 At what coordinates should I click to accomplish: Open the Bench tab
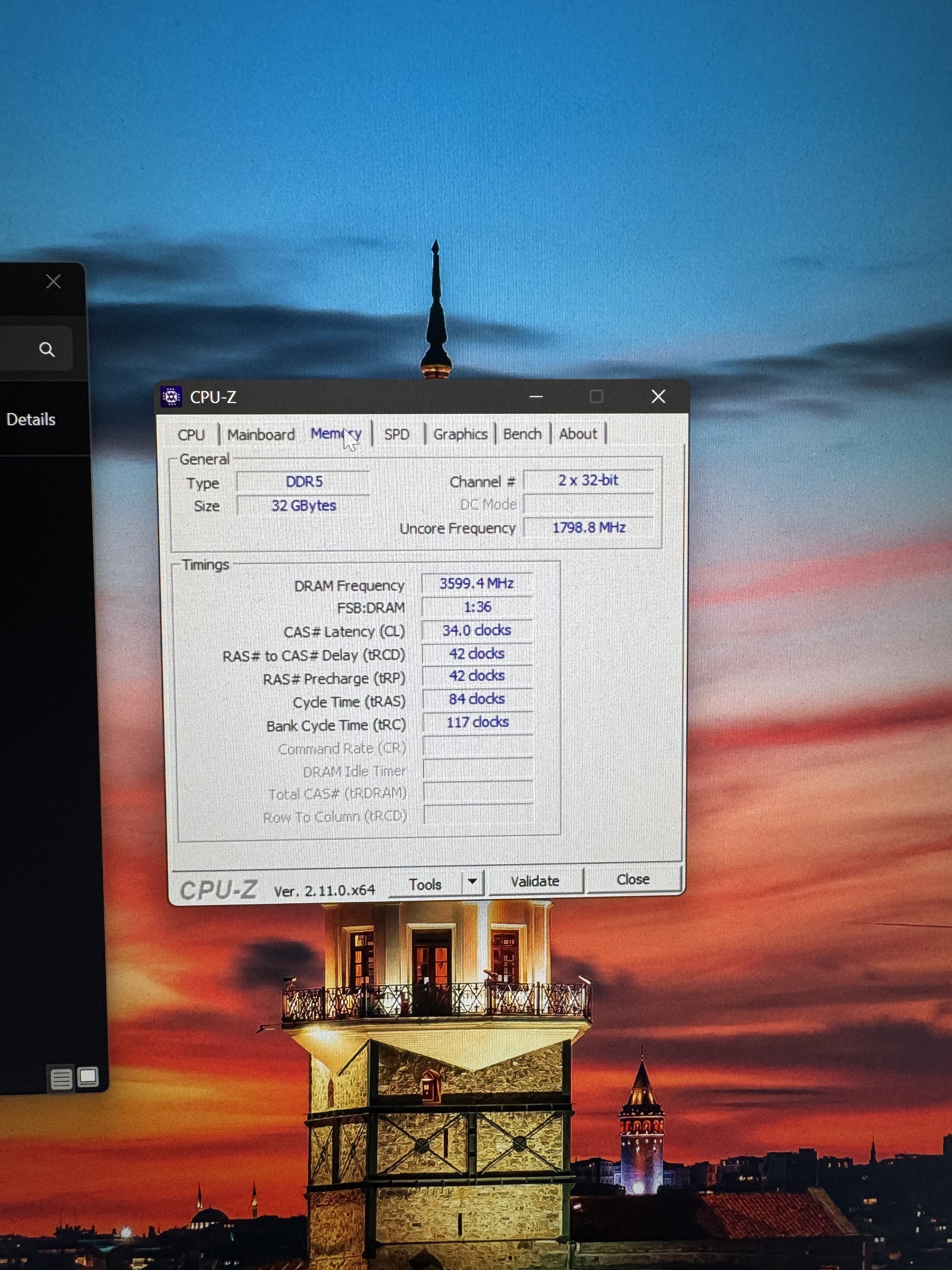click(522, 434)
